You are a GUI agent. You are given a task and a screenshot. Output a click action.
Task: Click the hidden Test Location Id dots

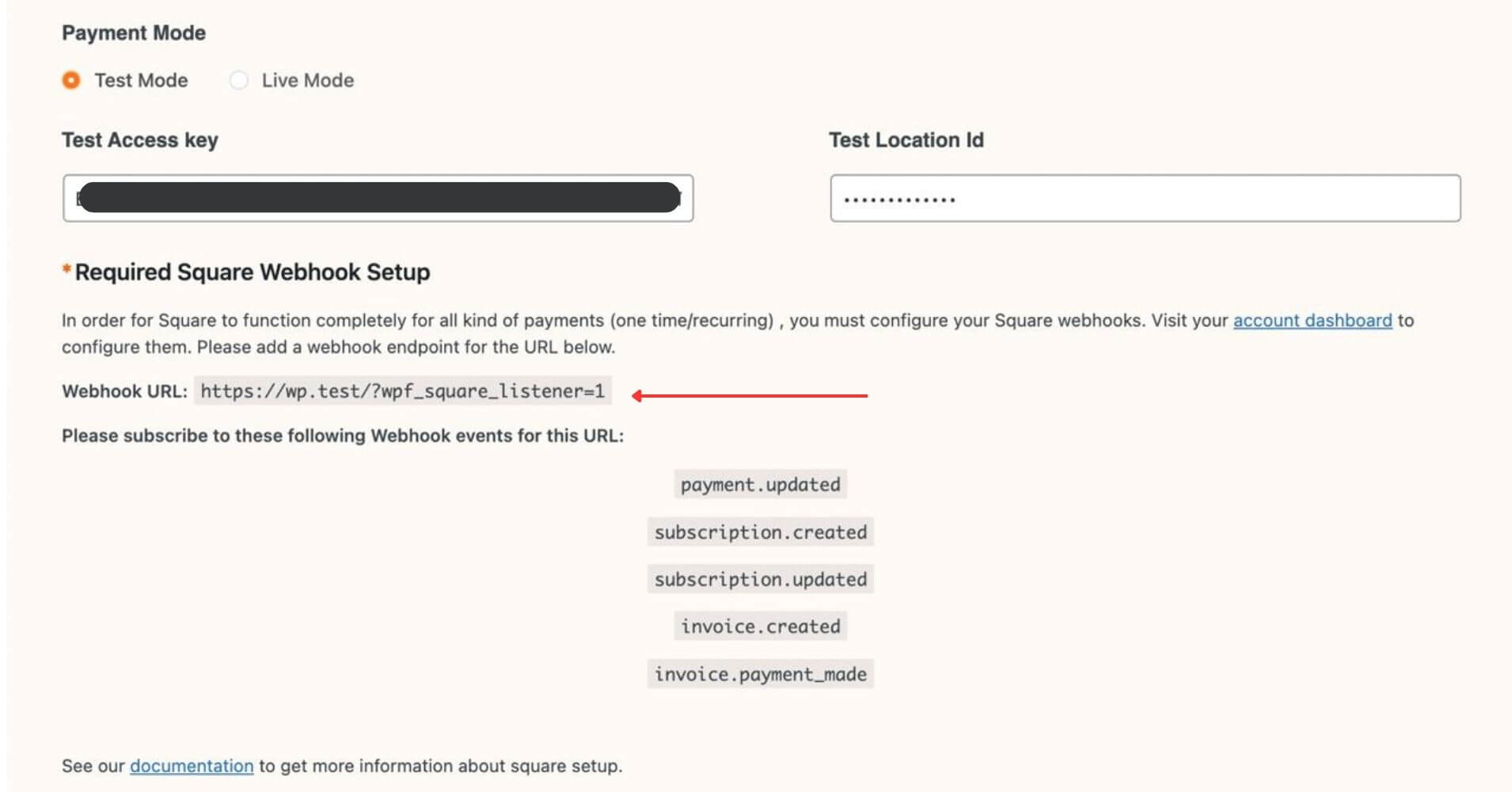898,199
